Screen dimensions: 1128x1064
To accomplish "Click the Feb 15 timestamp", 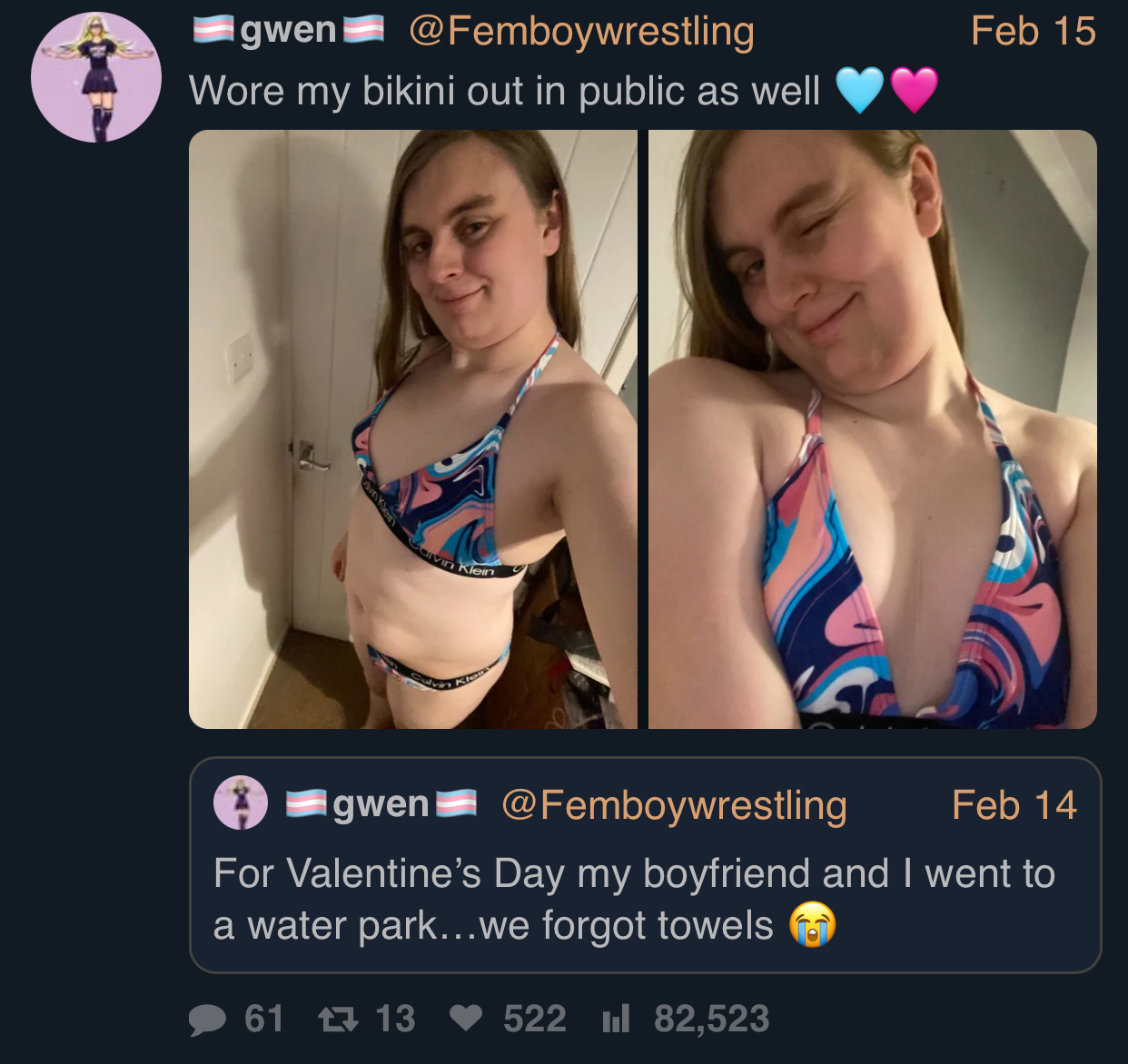I will pos(1033,31).
